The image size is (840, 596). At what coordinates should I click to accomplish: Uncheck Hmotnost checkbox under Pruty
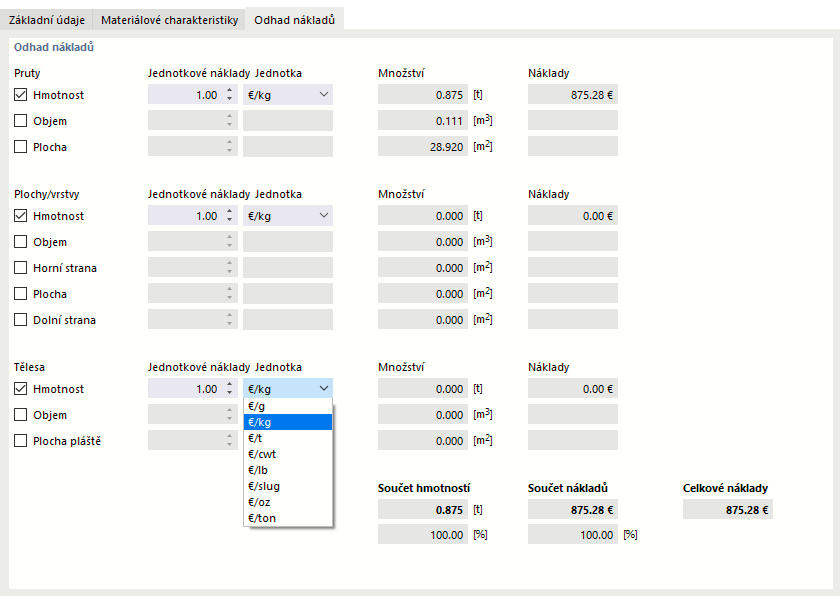point(20,95)
